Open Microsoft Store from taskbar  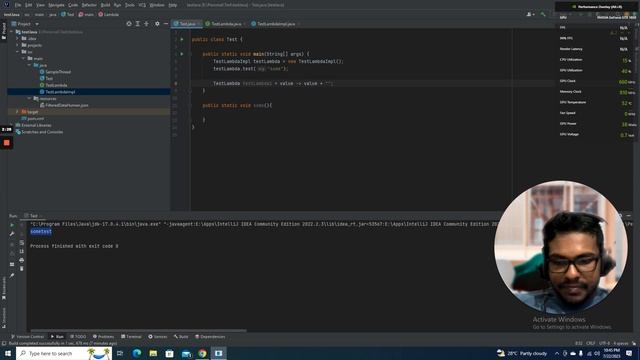pyautogui.click(x=169, y=353)
